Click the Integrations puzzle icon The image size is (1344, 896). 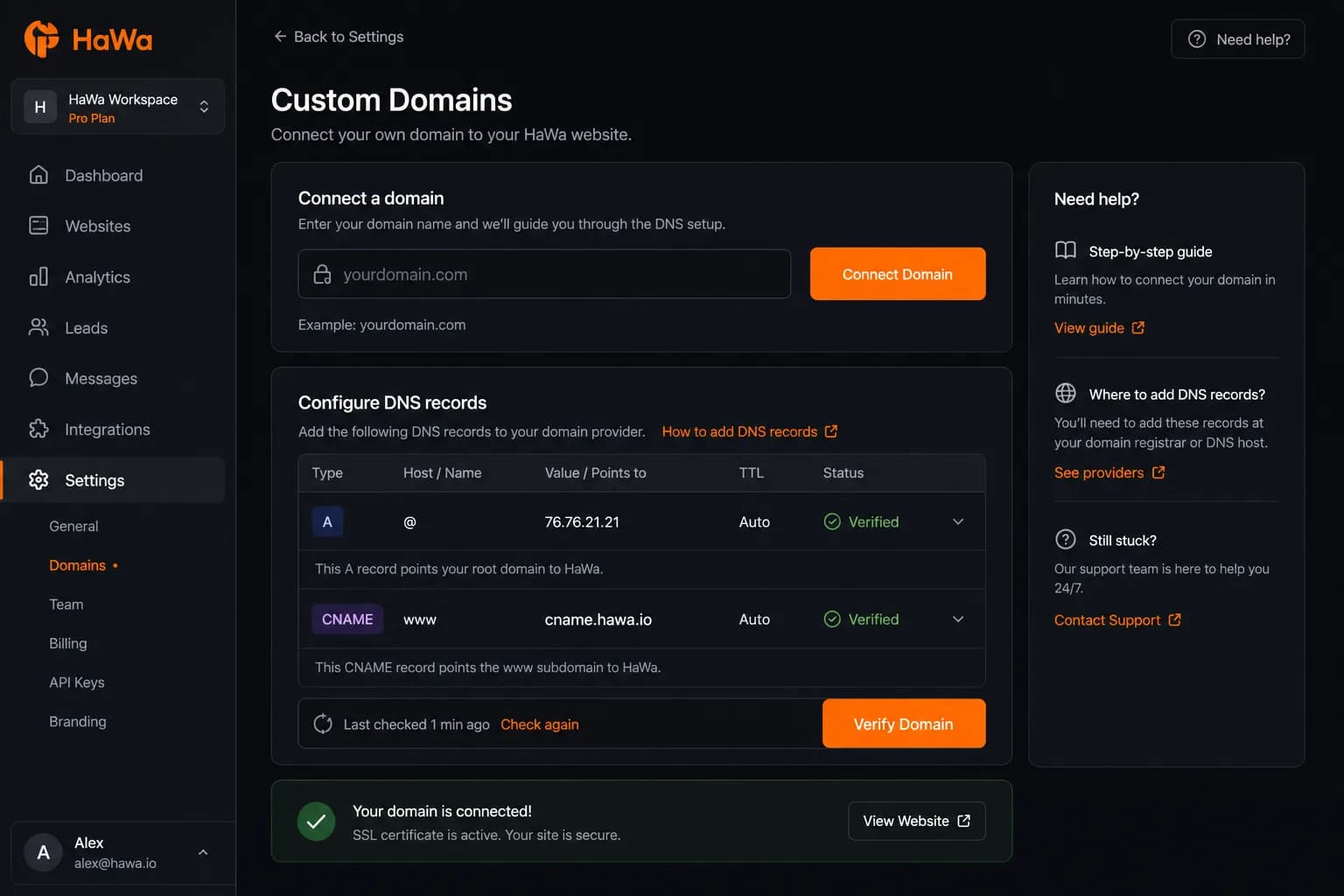(38, 429)
